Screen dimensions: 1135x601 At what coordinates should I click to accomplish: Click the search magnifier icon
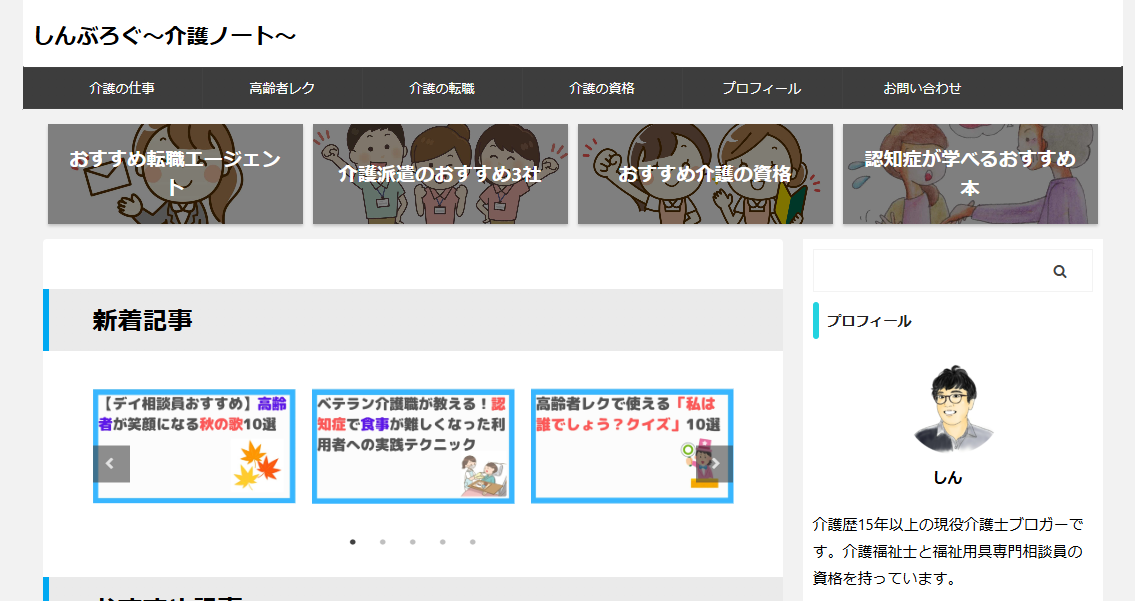[x=1060, y=271]
